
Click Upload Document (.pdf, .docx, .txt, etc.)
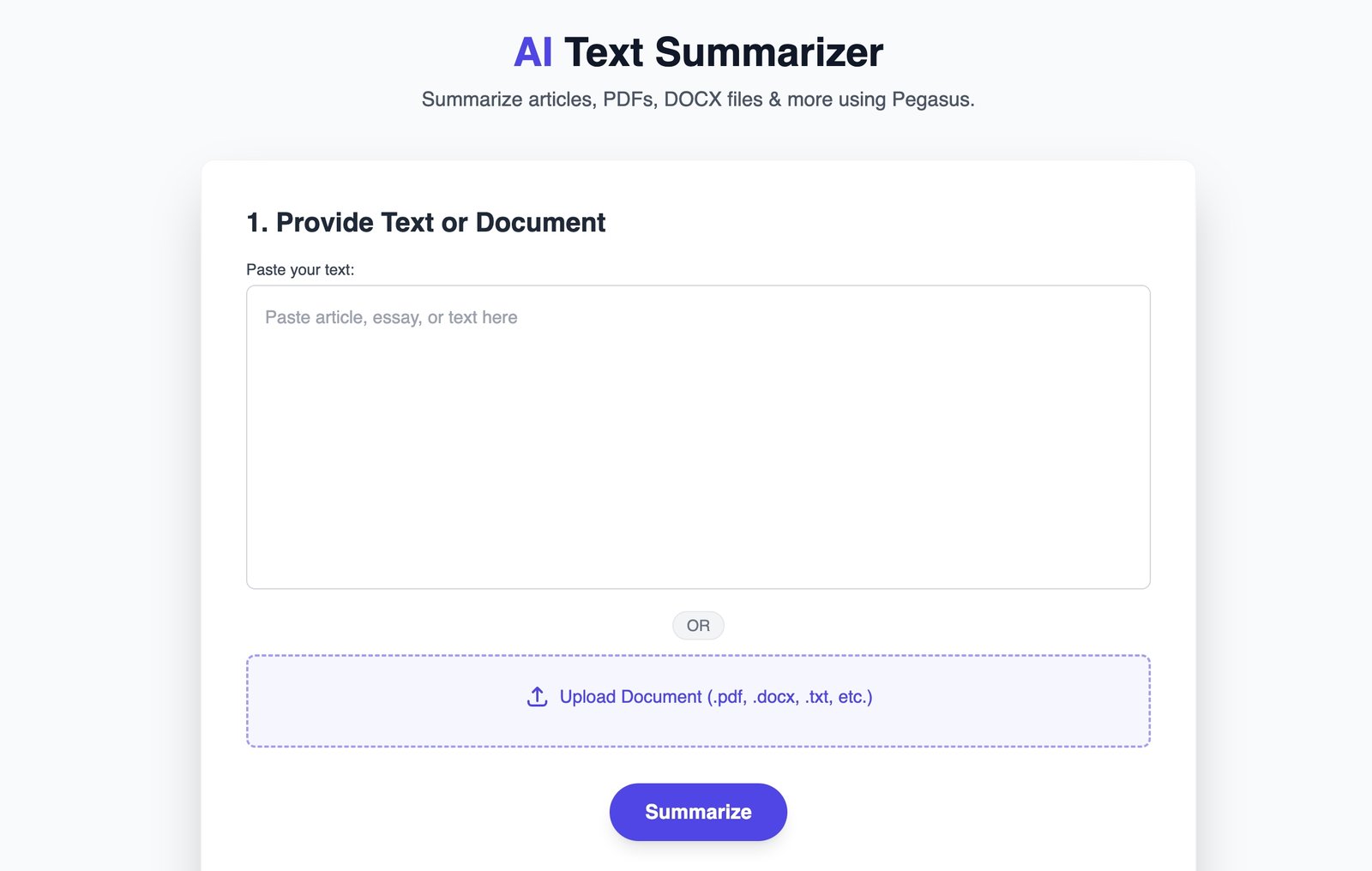click(715, 697)
